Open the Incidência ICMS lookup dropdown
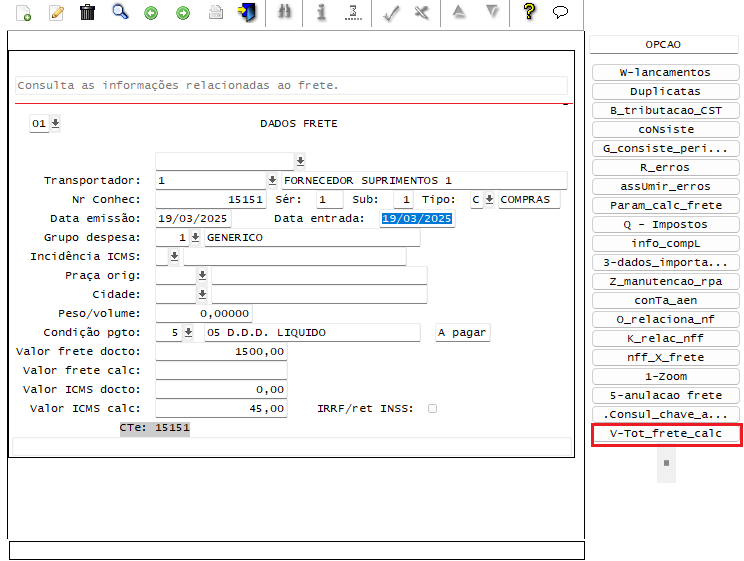 coord(174,256)
